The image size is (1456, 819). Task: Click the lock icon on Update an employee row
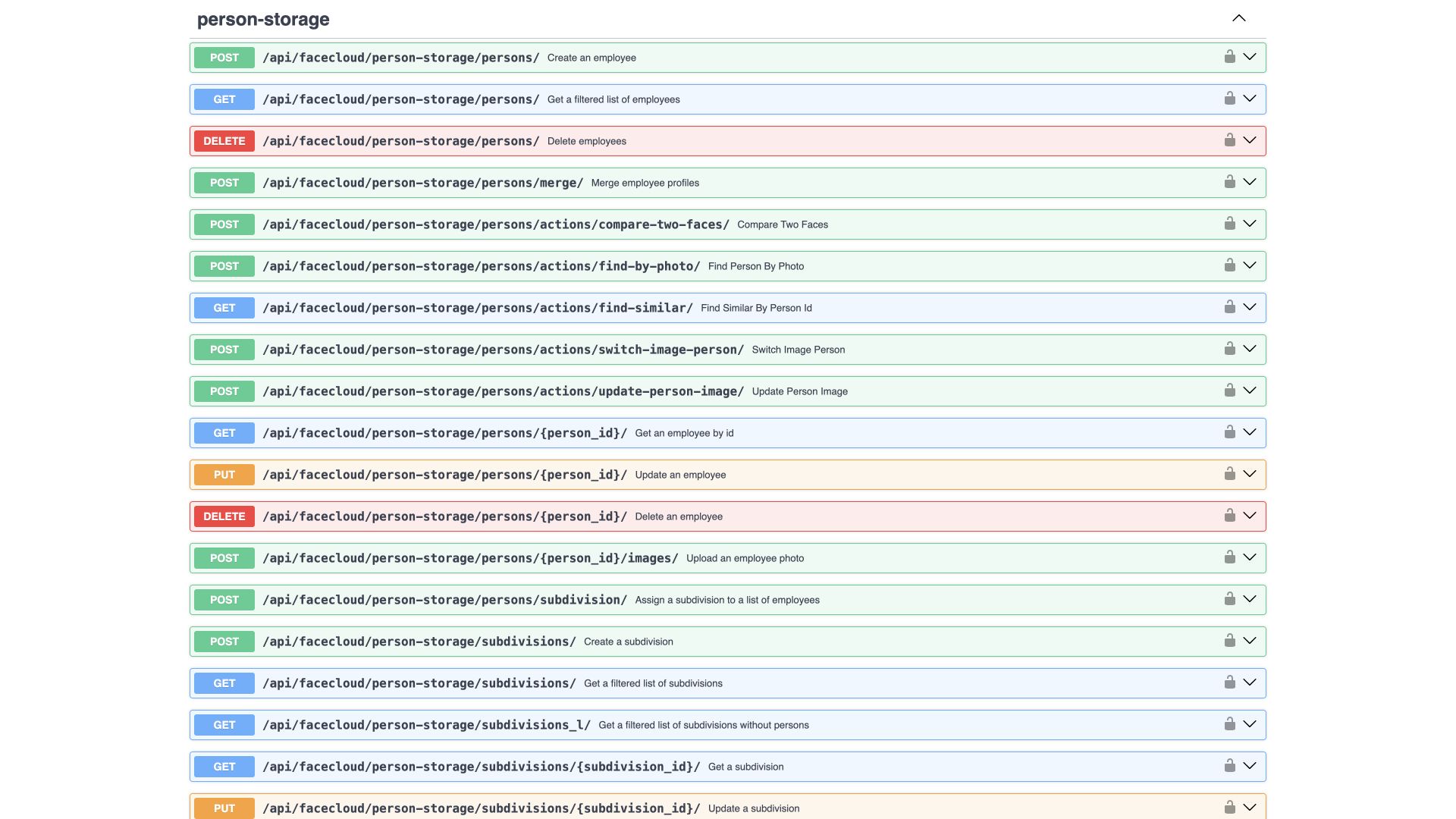(x=1229, y=474)
